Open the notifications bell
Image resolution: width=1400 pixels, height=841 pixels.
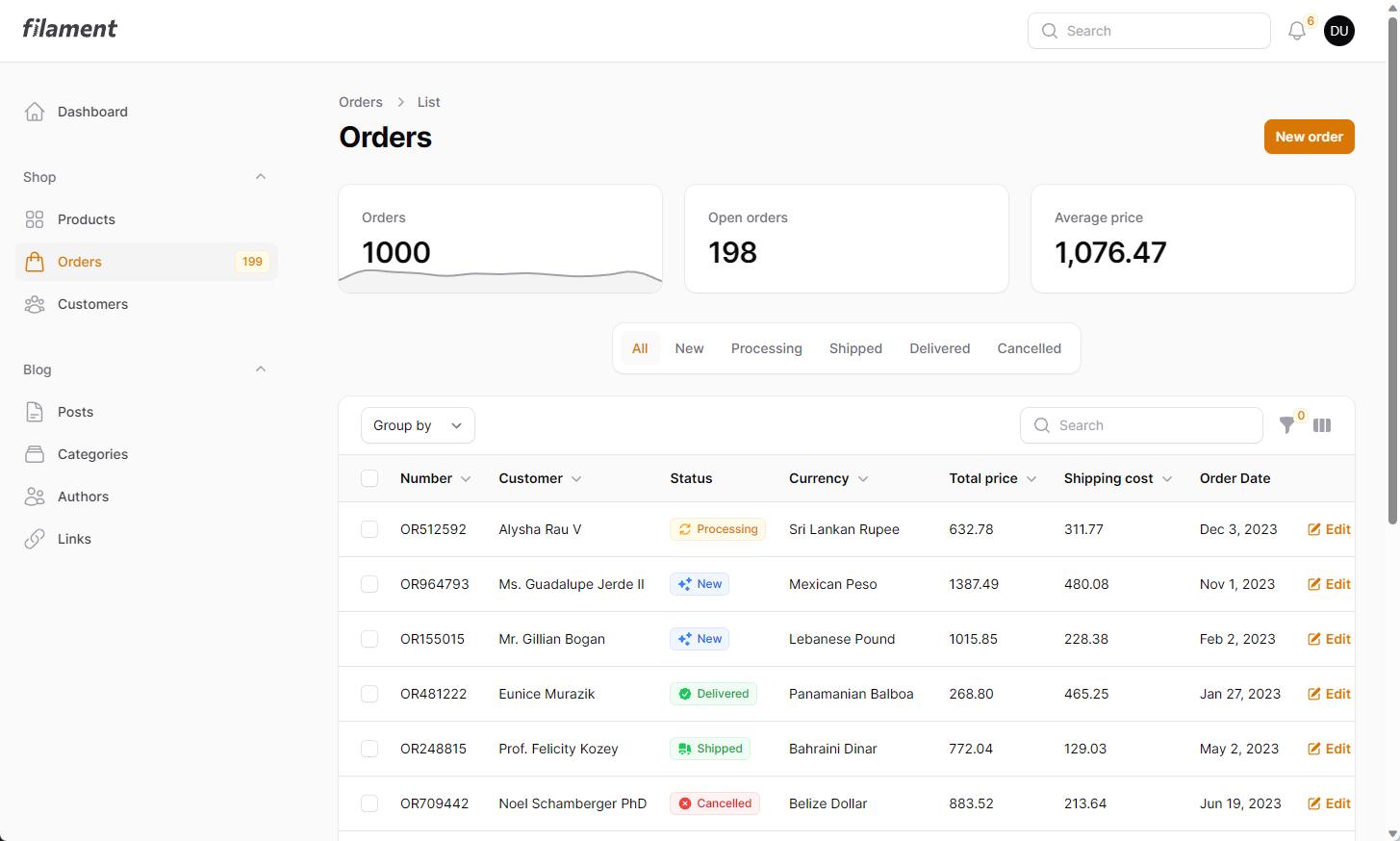click(1295, 30)
